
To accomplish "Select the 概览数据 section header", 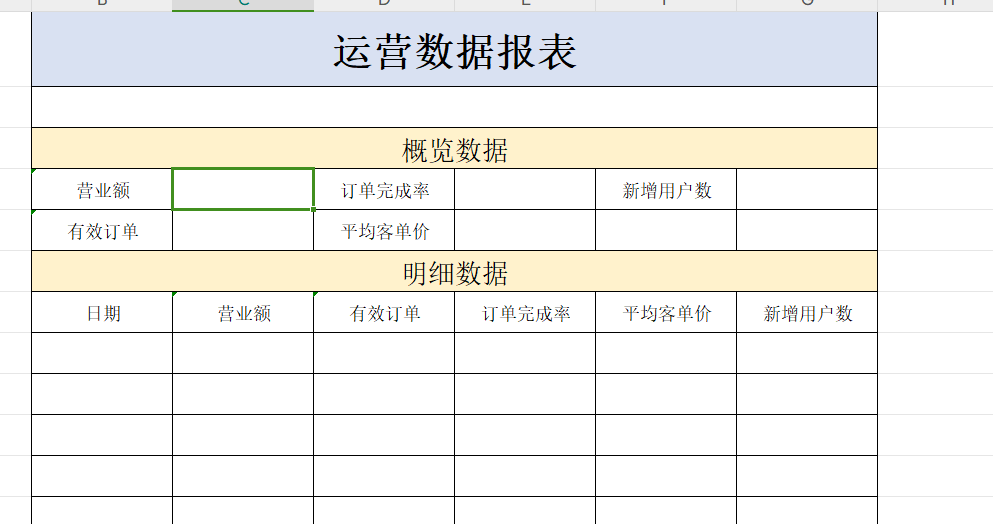I will point(454,150).
